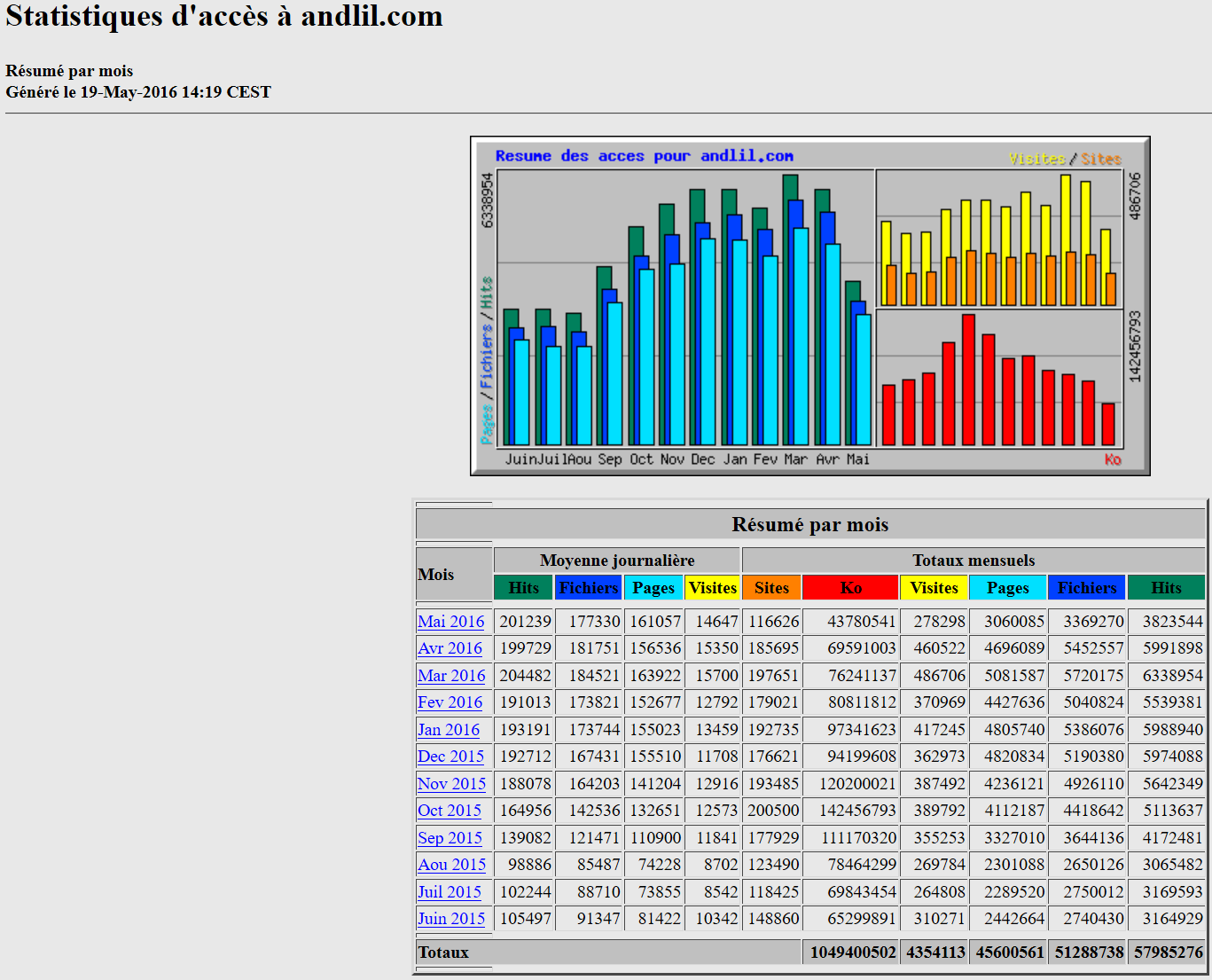Click the Oct 2015 daily Pages "132651"
Screen dimensions: 1212x980
[656, 811]
